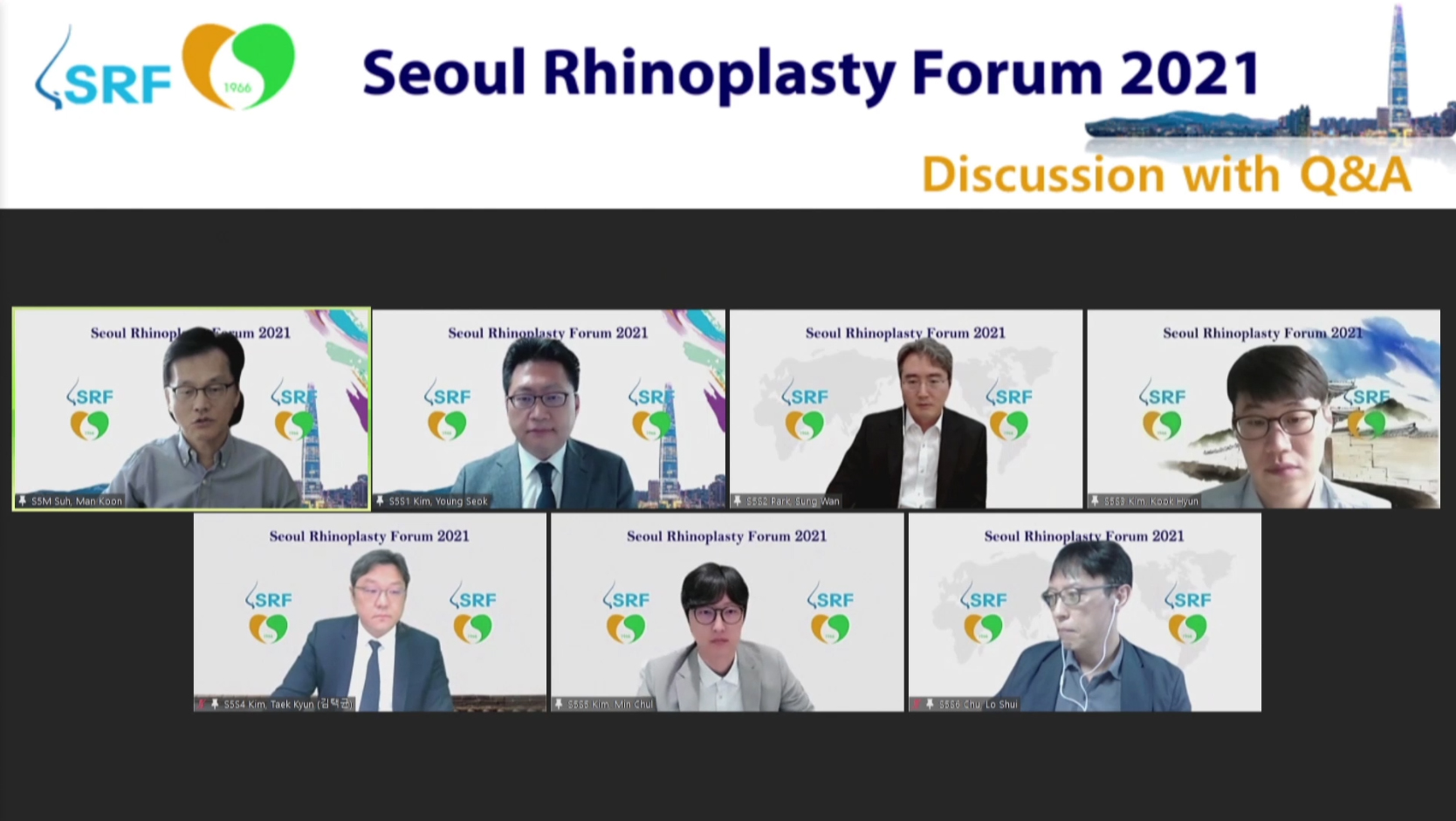Select the SSS3 Kim, Kook Hyun video tile
The height and width of the screenshot is (821, 1456).
1263,408
